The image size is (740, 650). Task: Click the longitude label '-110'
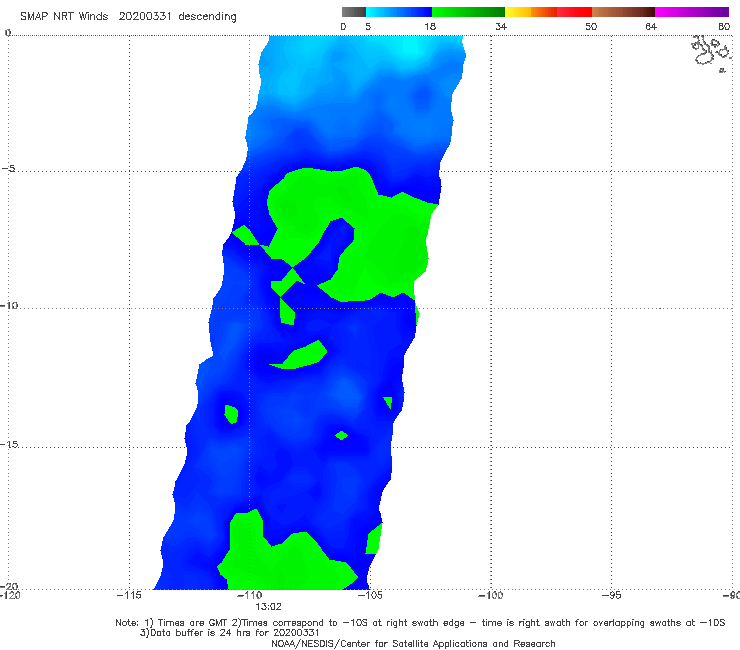click(249, 595)
